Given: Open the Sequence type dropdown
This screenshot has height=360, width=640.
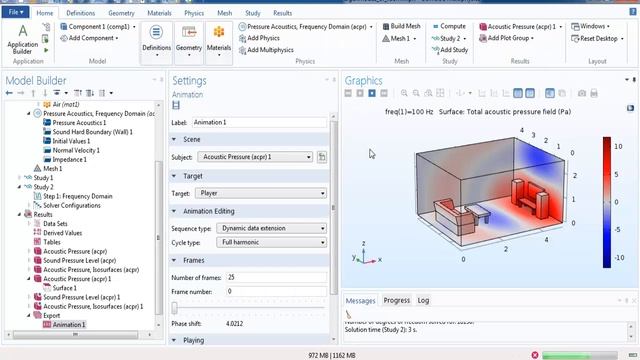Looking at the screenshot, I should click(272, 228).
